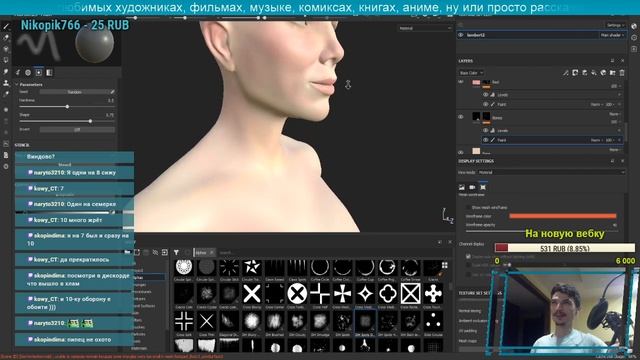Screen dimensions: 640x360
Task: Switch to Environment settings tab icon
Action: 462,187
